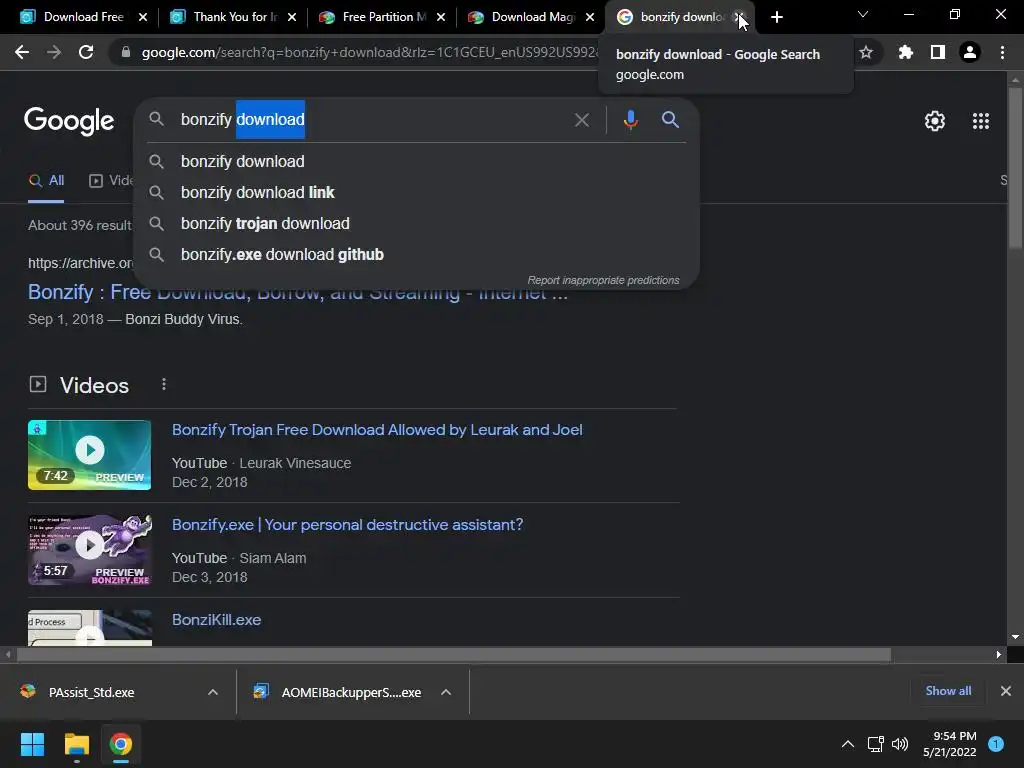Click the Chrome taskbar icon
Viewport: 1024px width, 768px height.
point(121,744)
